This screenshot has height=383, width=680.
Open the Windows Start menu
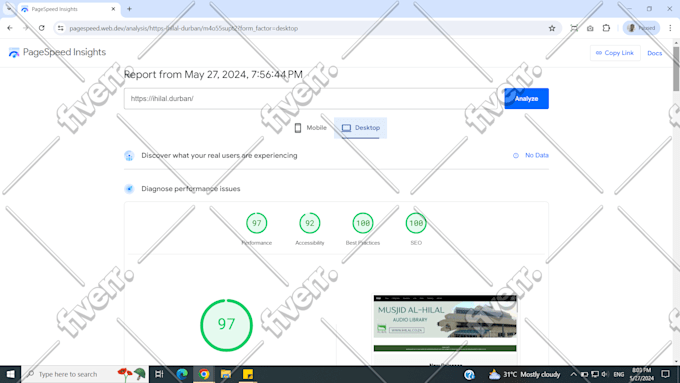tap(10, 374)
